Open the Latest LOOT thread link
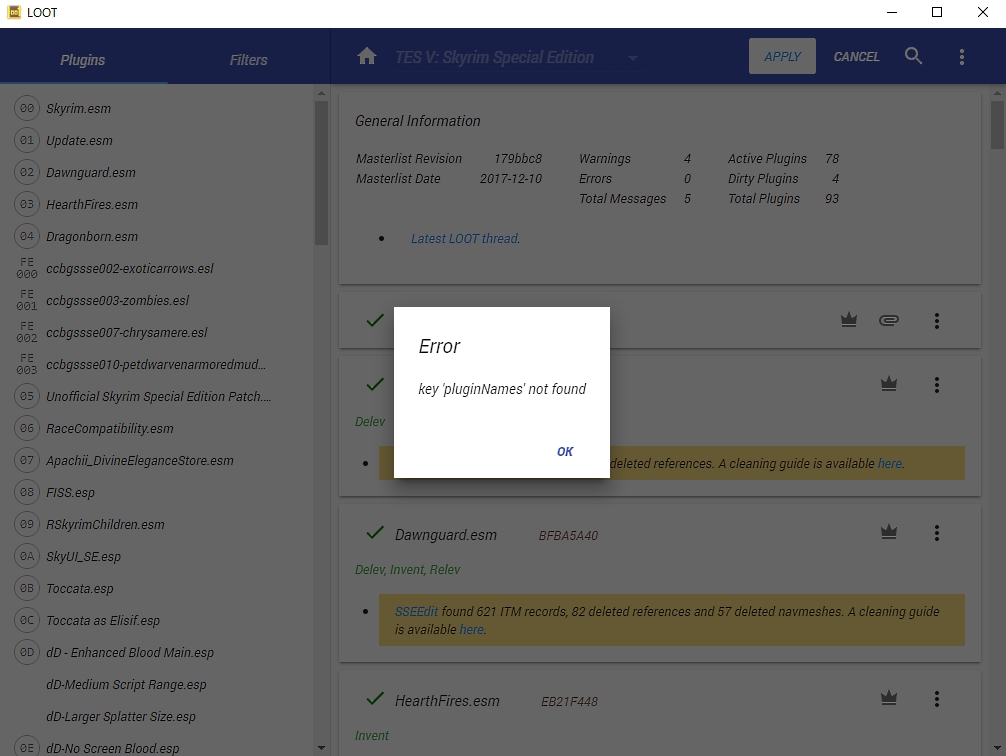The height and width of the screenshot is (756, 1006). (x=465, y=239)
